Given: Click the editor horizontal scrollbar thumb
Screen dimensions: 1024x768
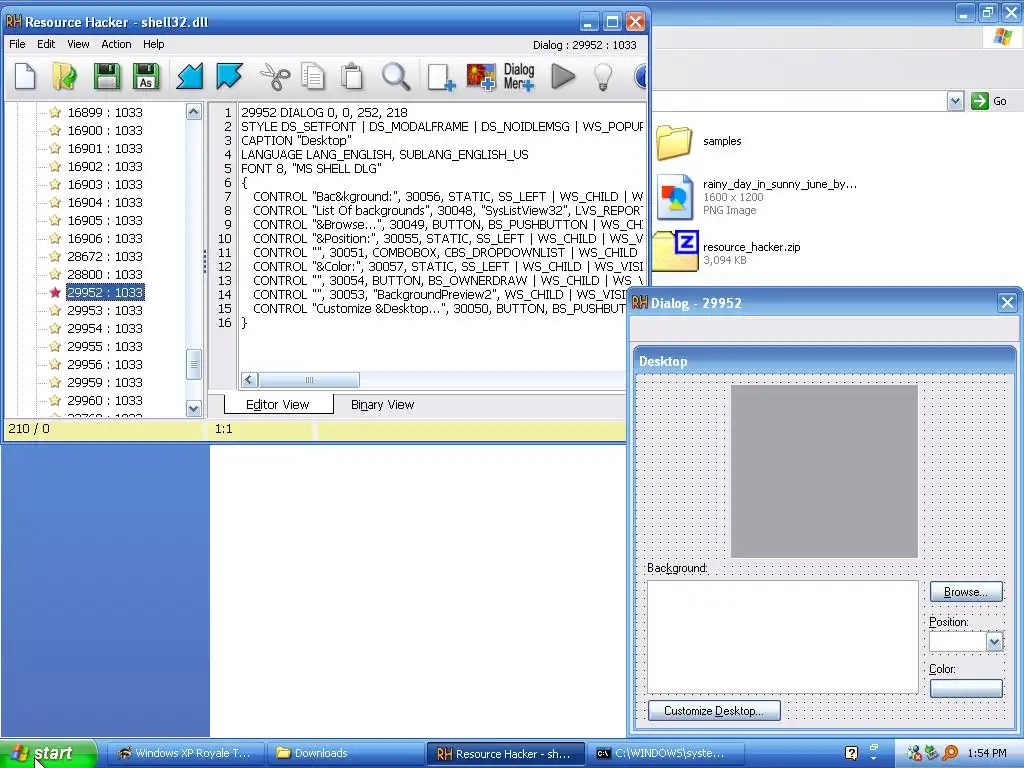Looking at the screenshot, I should [x=309, y=380].
